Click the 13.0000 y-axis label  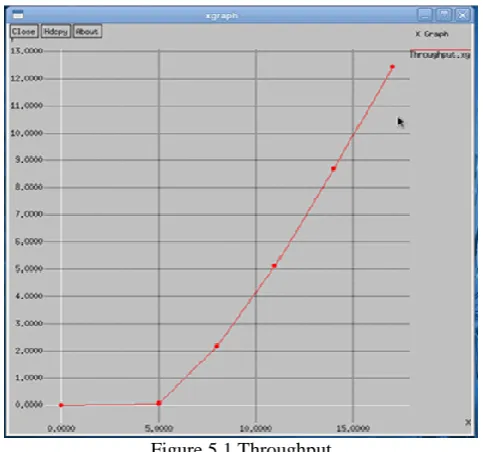(x=27, y=51)
